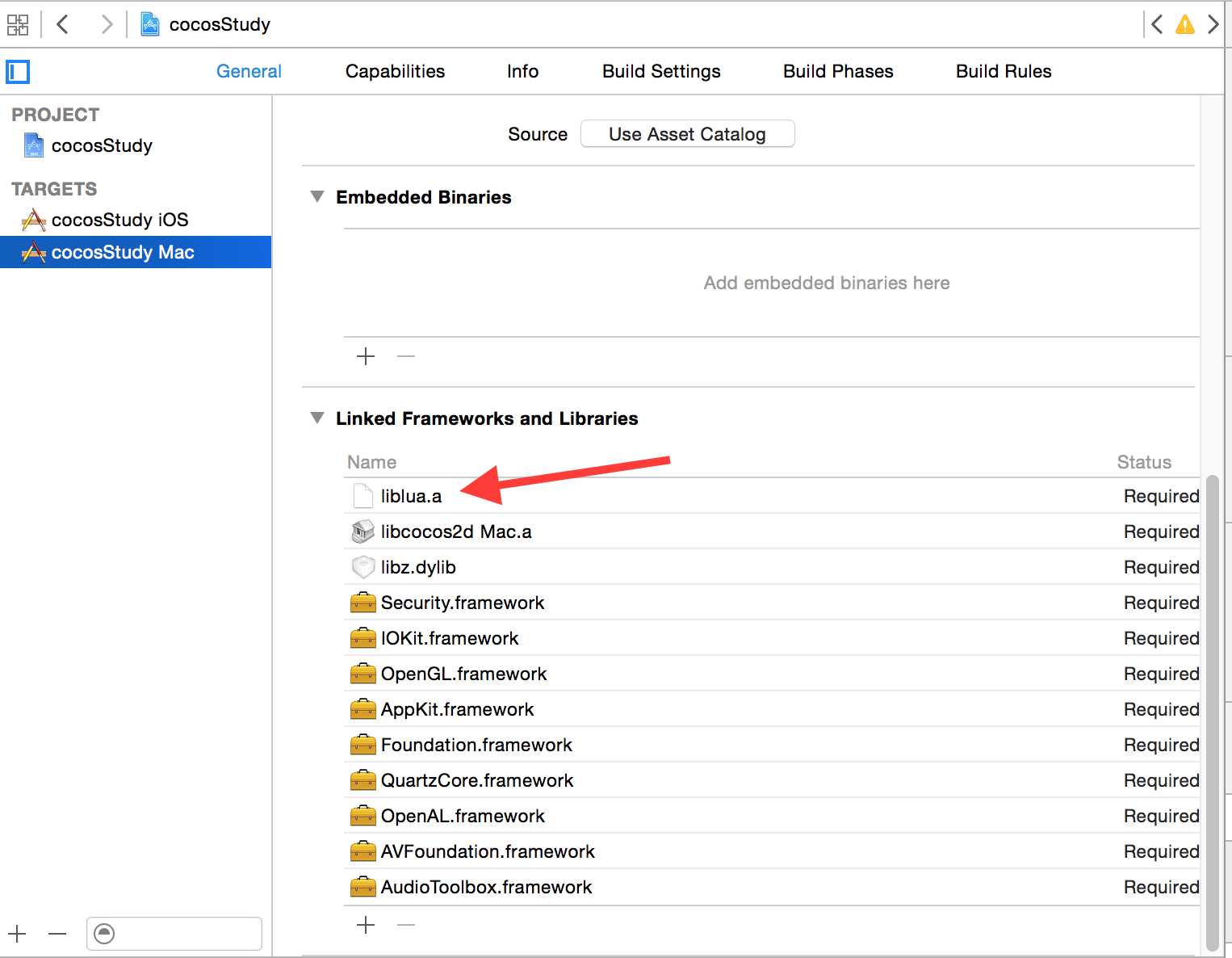Click the target filter field
This screenshot has width=1232, height=958.
pyautogui.click(x=174, y=934)
